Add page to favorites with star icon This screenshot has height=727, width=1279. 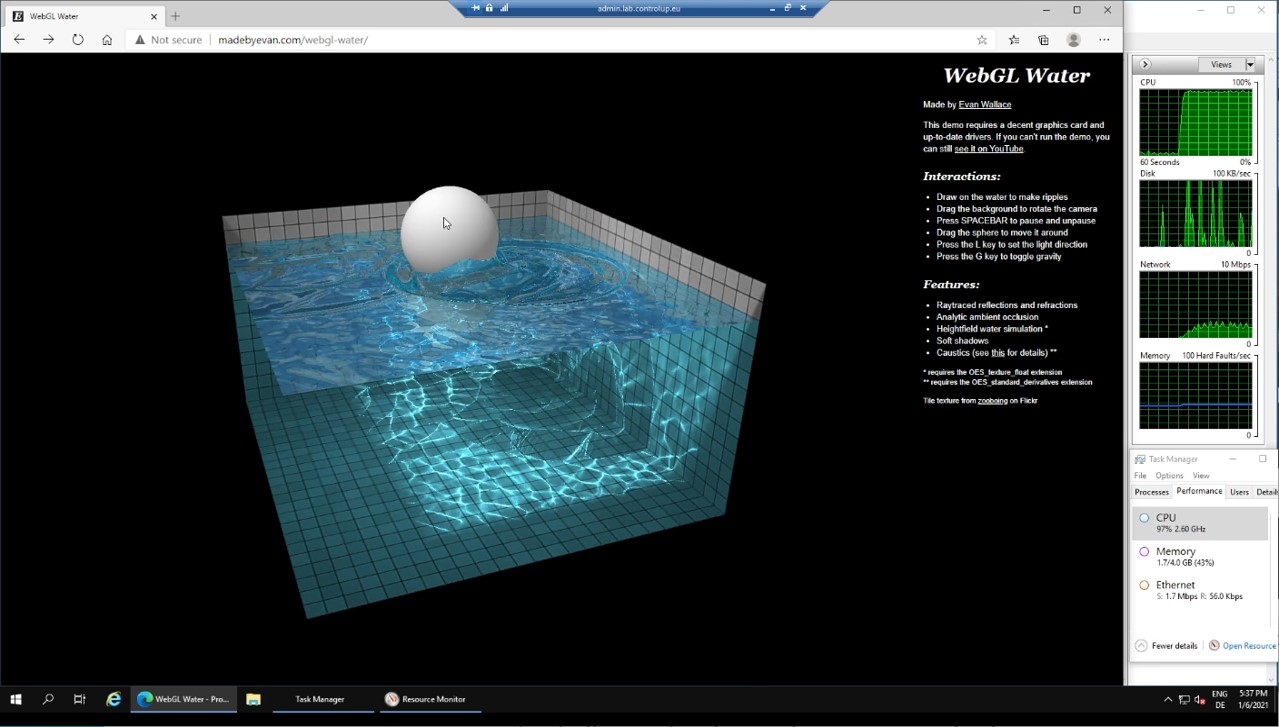coord(982,40)
